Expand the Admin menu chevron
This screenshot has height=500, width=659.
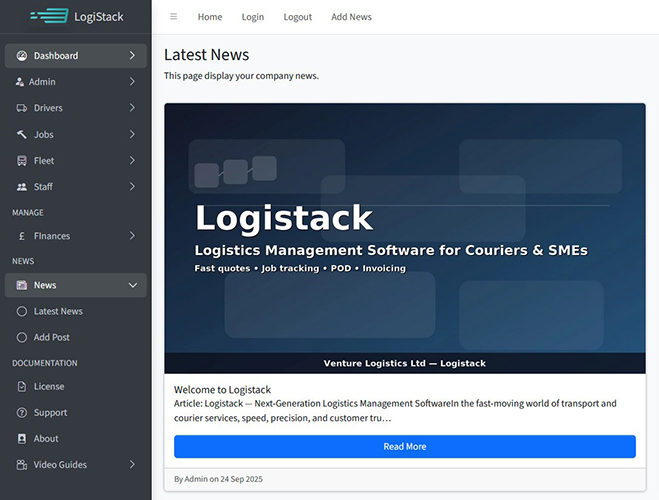click(132, 82)
